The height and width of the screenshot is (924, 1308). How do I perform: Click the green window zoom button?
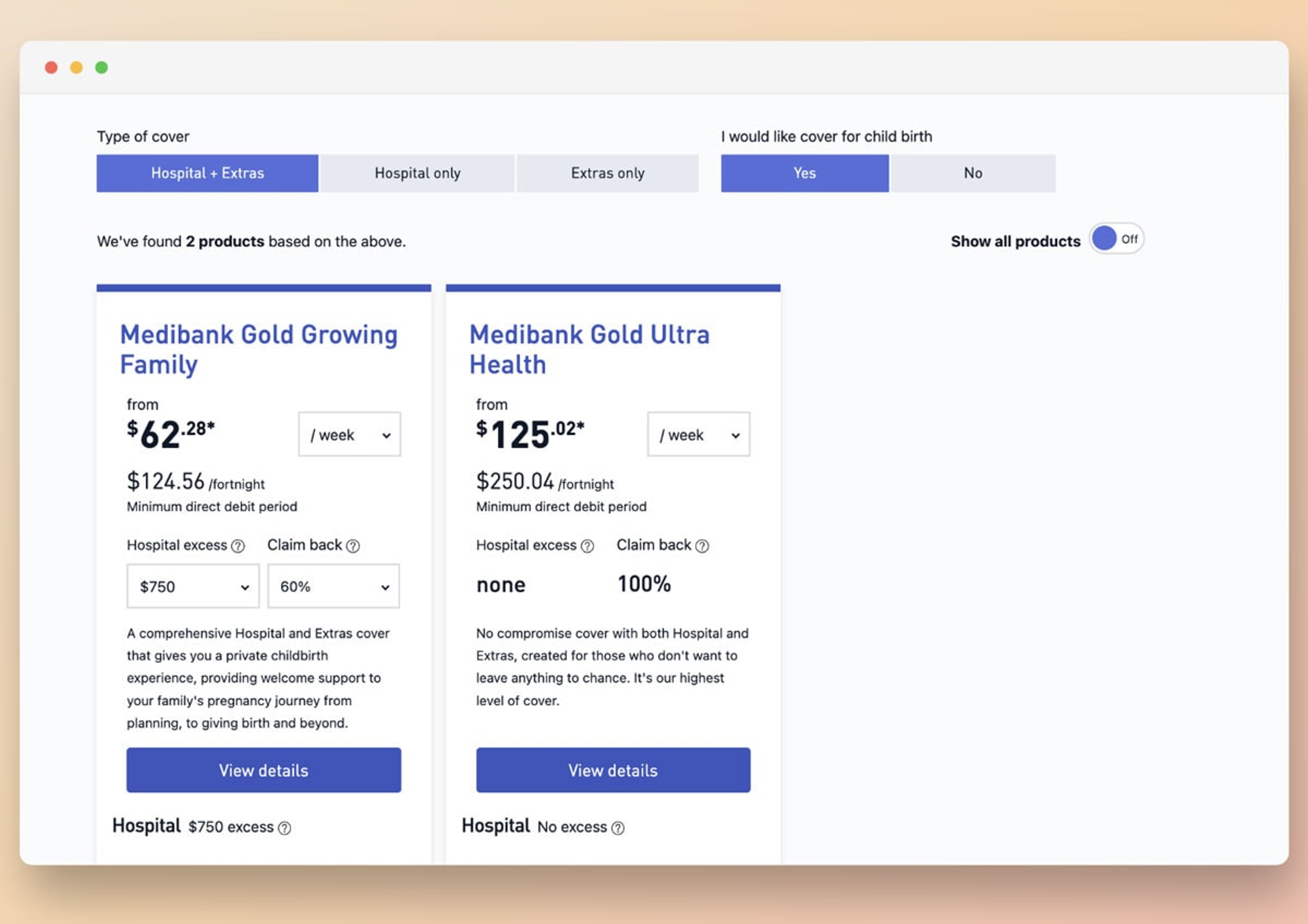[102, 68]
